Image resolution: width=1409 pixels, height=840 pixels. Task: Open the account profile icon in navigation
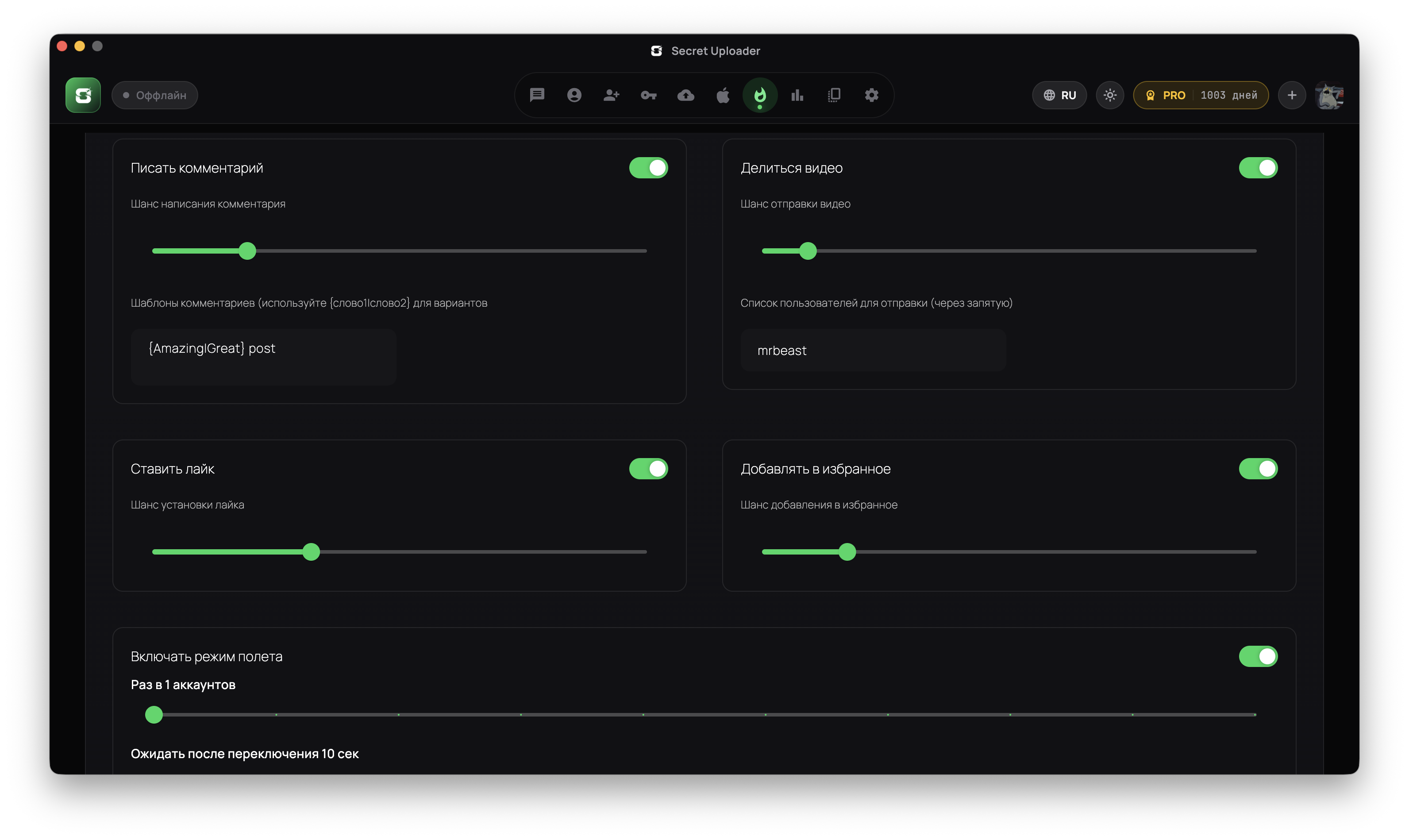(574, 95)
